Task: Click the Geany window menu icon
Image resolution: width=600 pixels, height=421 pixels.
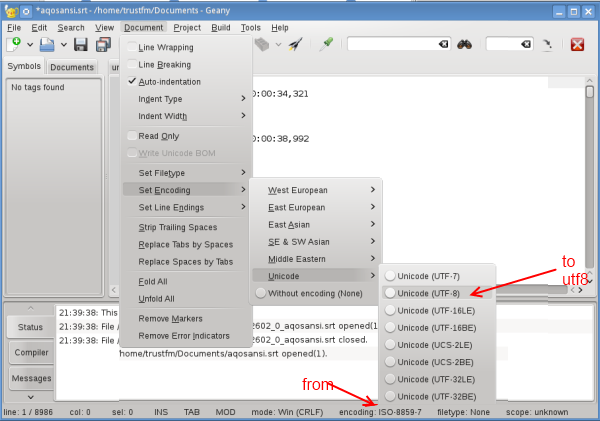Action: (x=11, y=11)
